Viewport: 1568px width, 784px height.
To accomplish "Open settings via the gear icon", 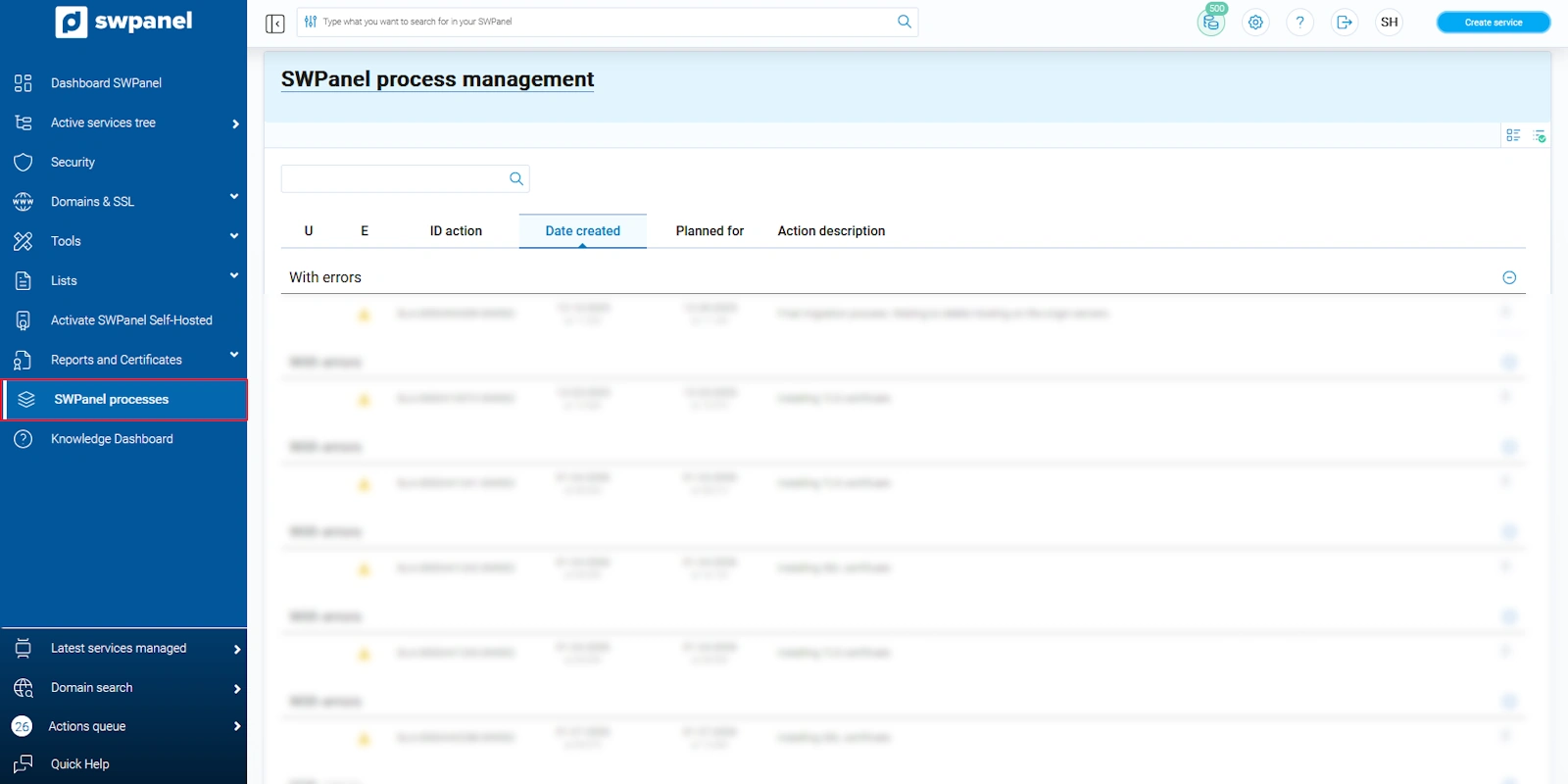I will 1255,23.
